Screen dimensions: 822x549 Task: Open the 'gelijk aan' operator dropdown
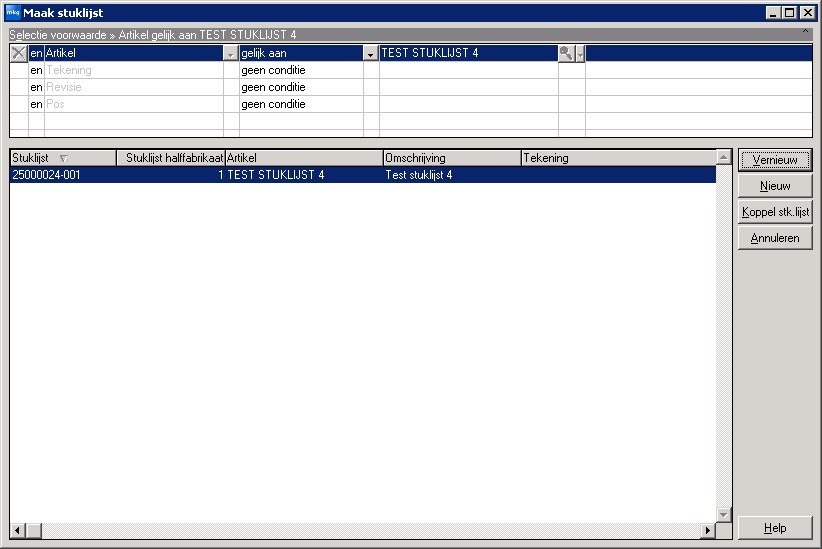click(370, 53)
